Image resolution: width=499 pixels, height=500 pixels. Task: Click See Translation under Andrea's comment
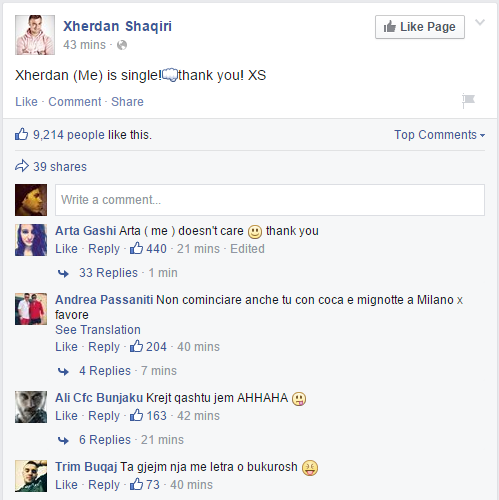(98, 330)
